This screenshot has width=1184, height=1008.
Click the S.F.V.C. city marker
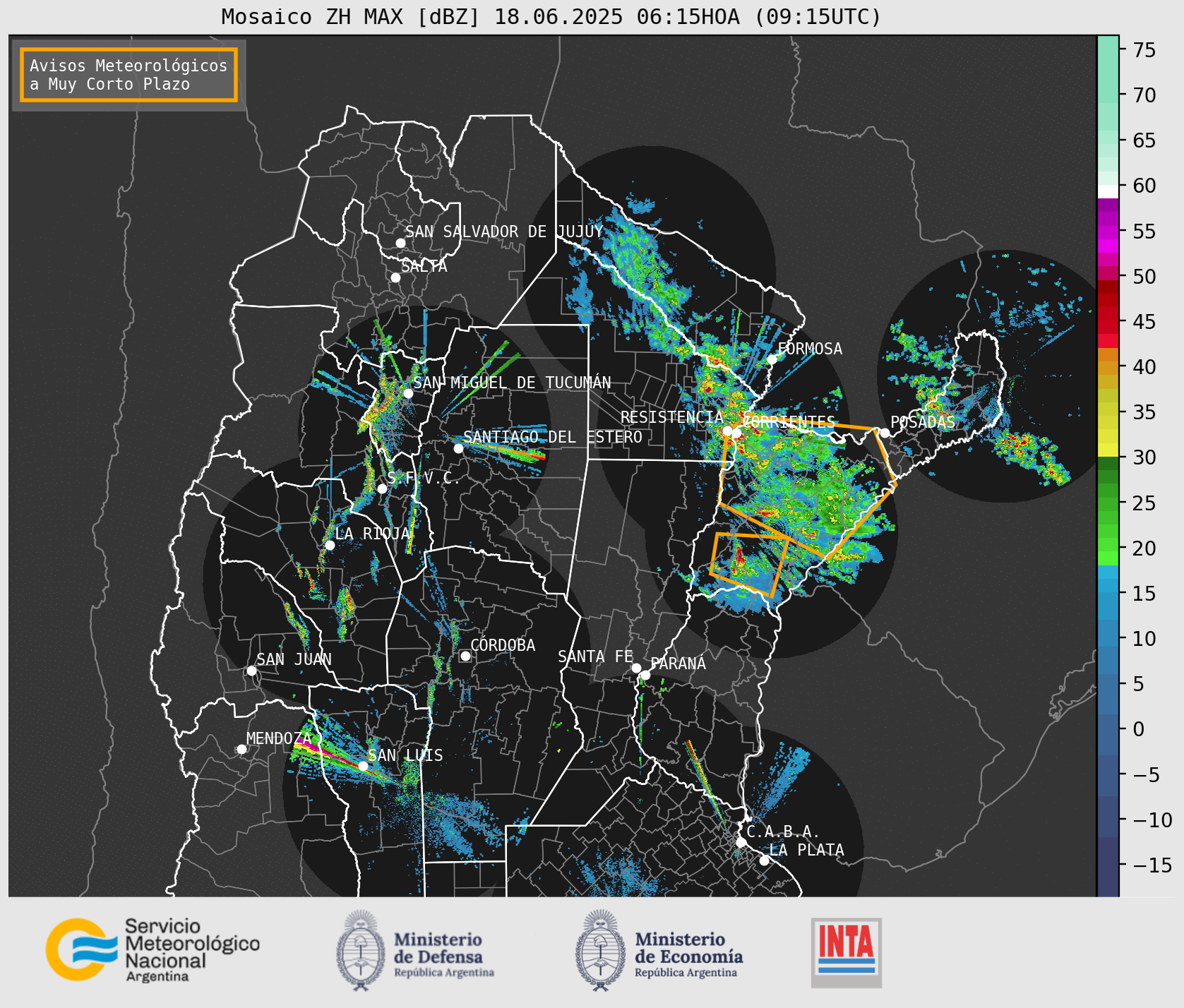click(x=382, y=488)
